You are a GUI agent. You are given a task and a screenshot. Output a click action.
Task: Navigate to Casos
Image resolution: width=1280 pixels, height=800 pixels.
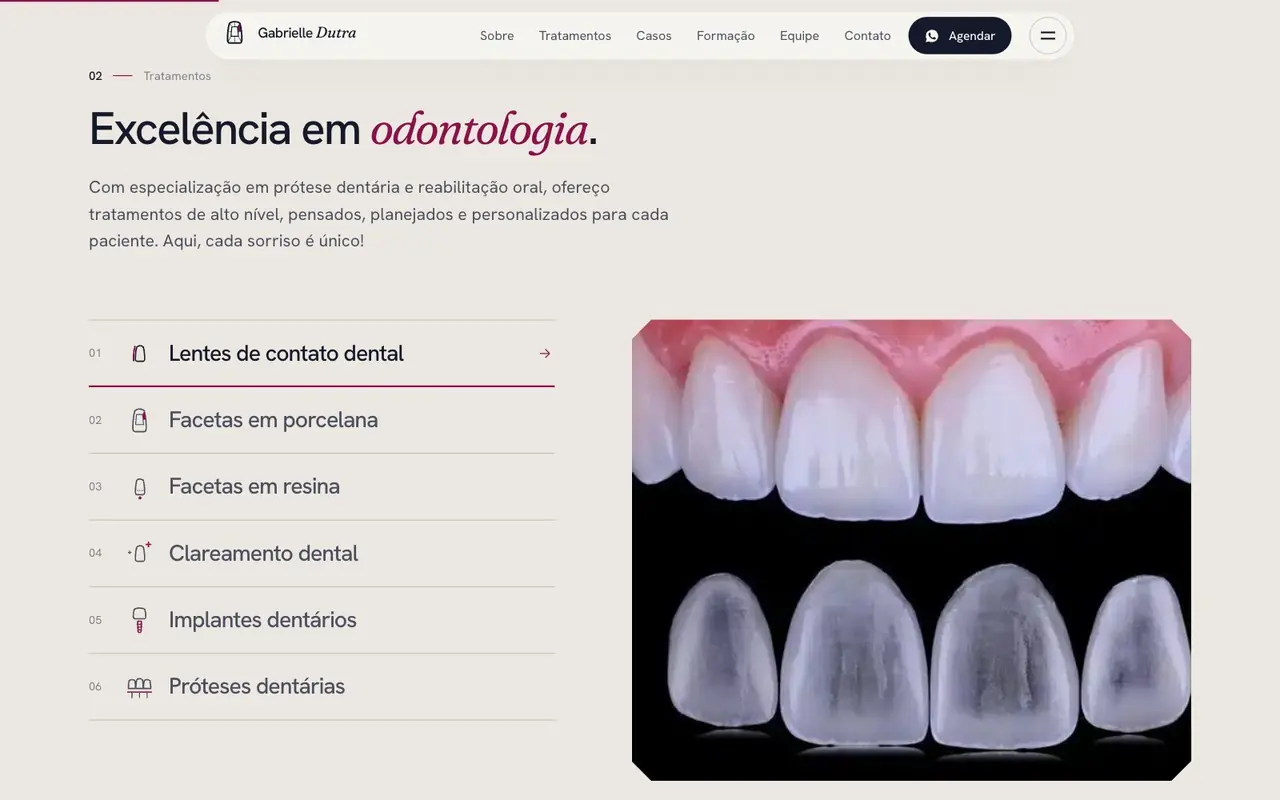[x=654, y=36]
